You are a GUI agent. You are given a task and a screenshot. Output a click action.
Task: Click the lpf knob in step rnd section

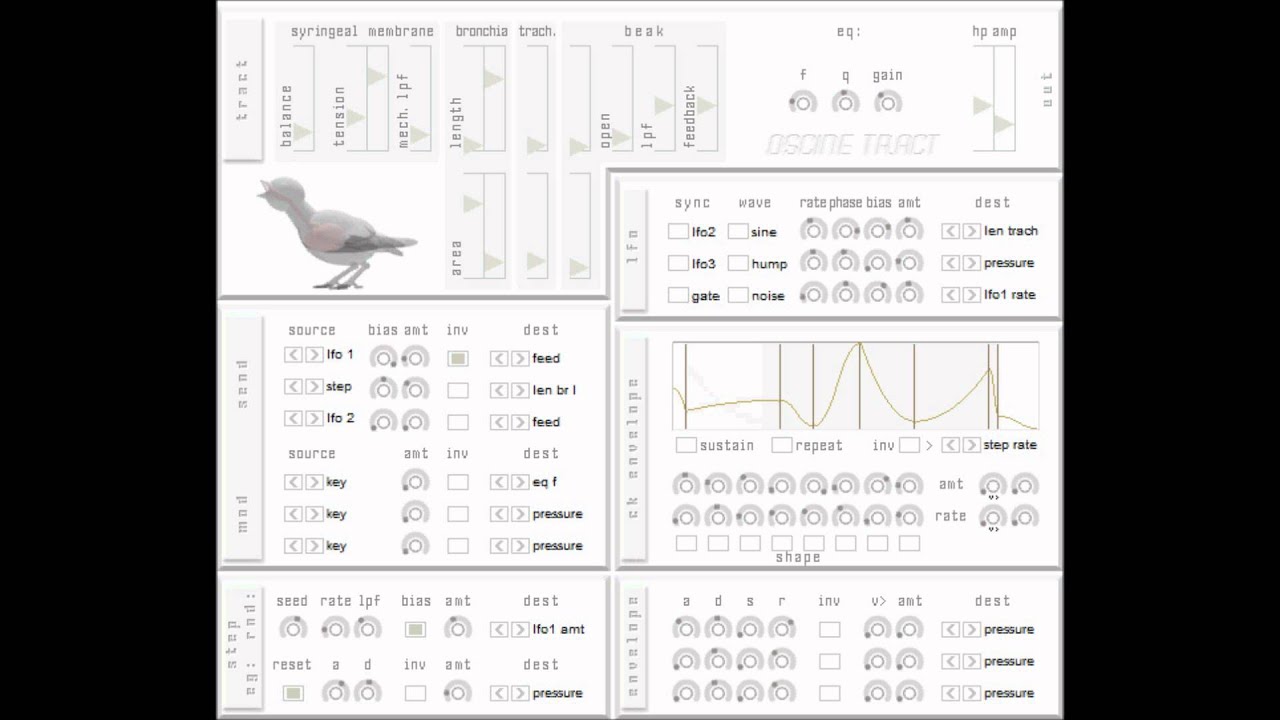click(x=367, y=629)
